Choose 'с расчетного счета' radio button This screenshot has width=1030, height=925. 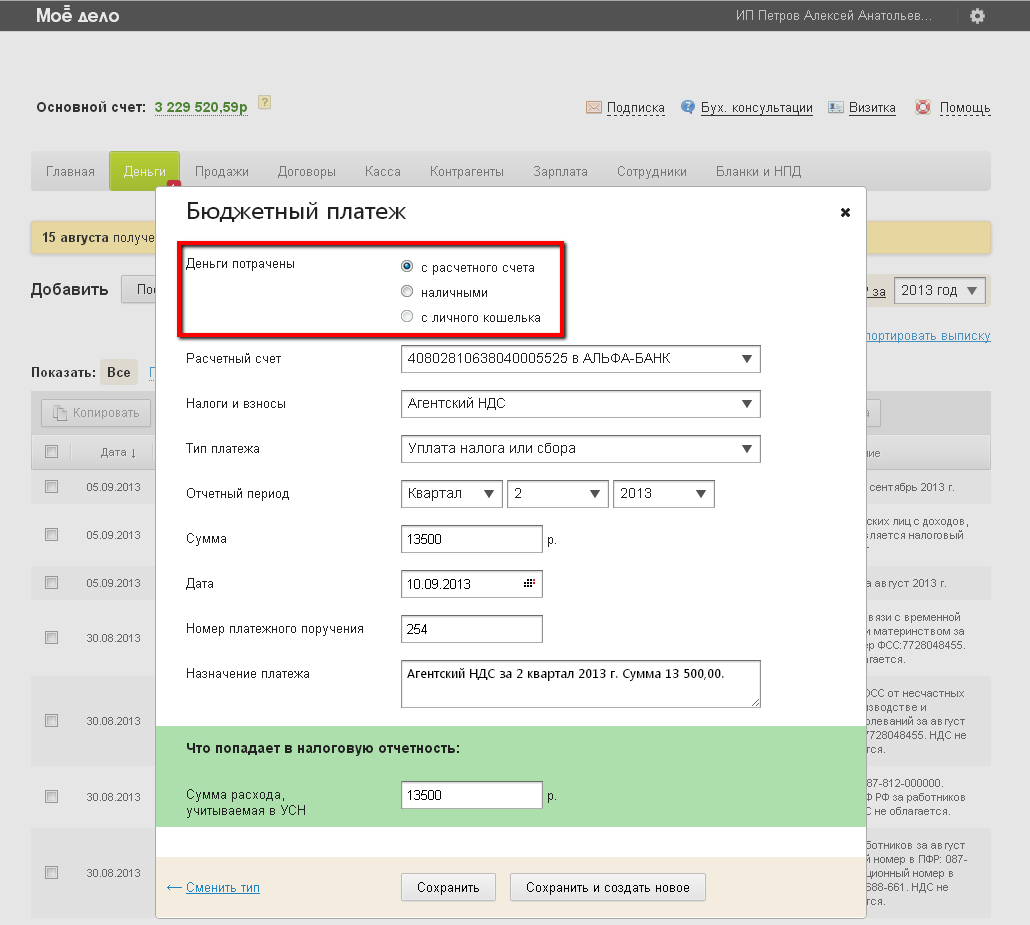click(407, 267)
